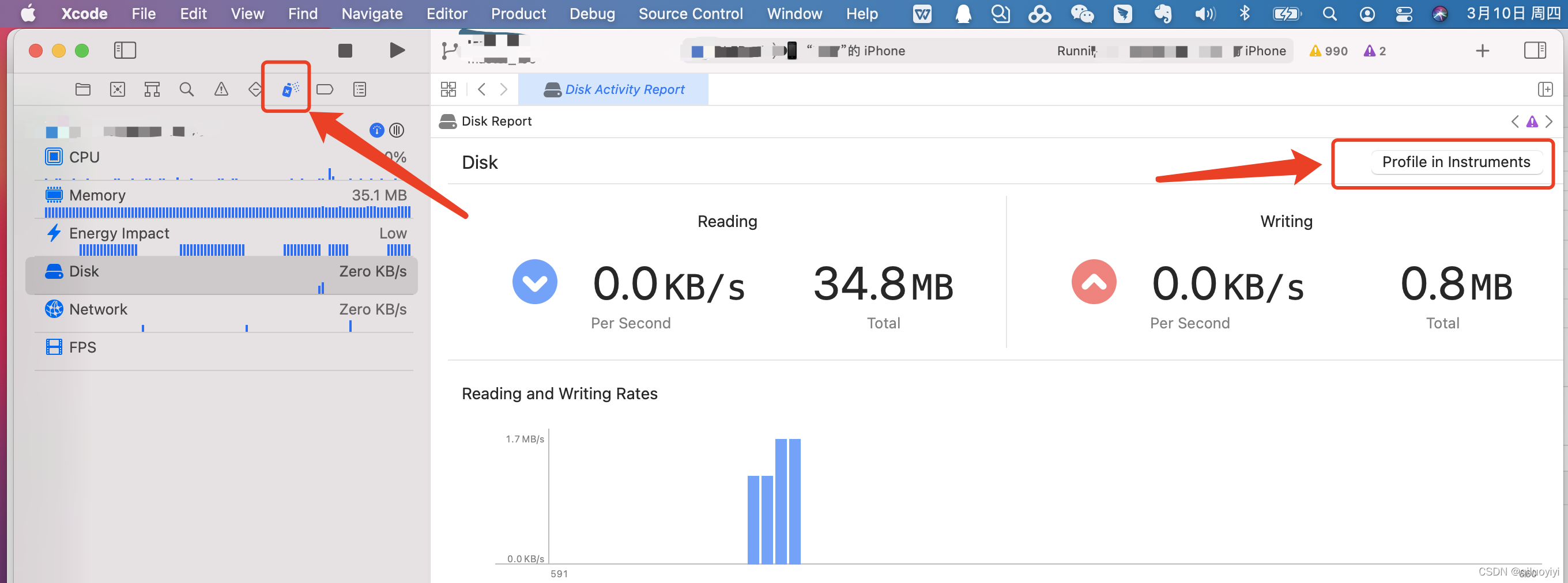Jump to next issue chevron

[x=1549, y=122]
